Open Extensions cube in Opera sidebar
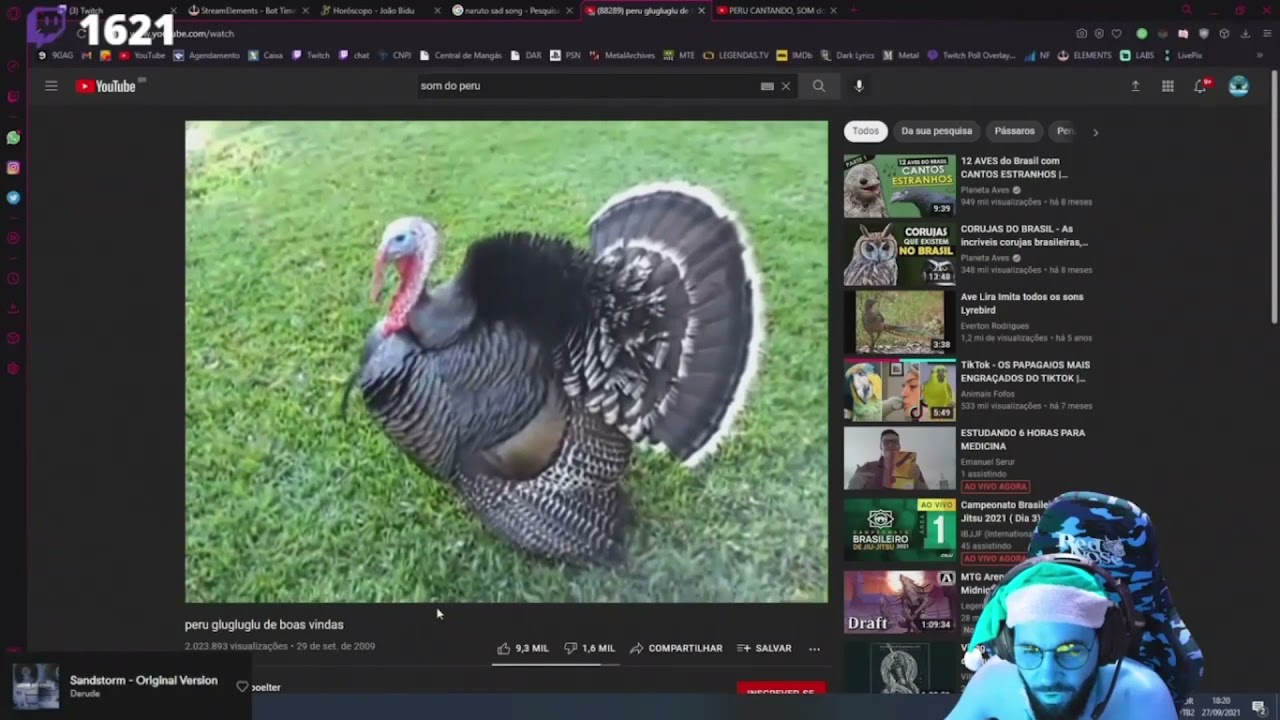This screenshot has width=1280, height=720. click(x=13, y=339)
